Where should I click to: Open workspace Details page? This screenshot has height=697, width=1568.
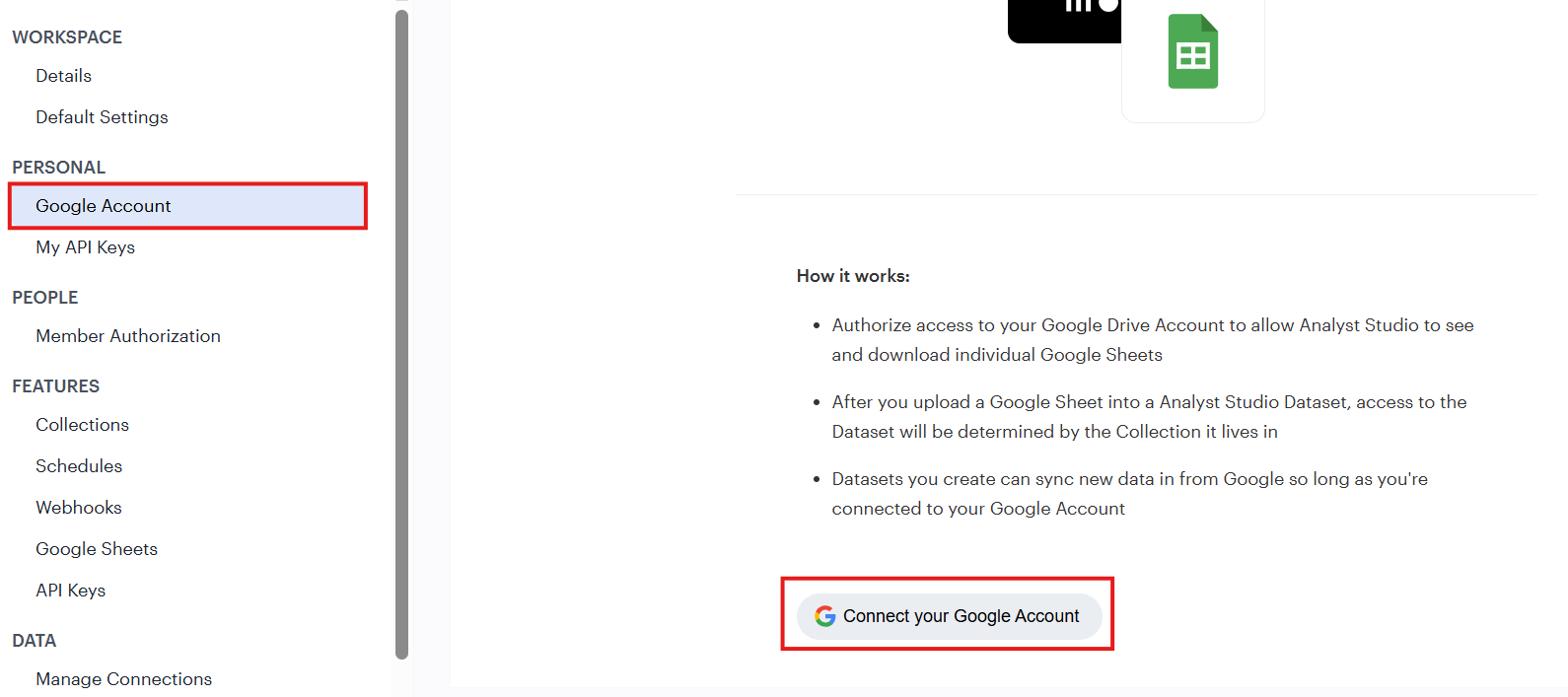click(63, 76)
